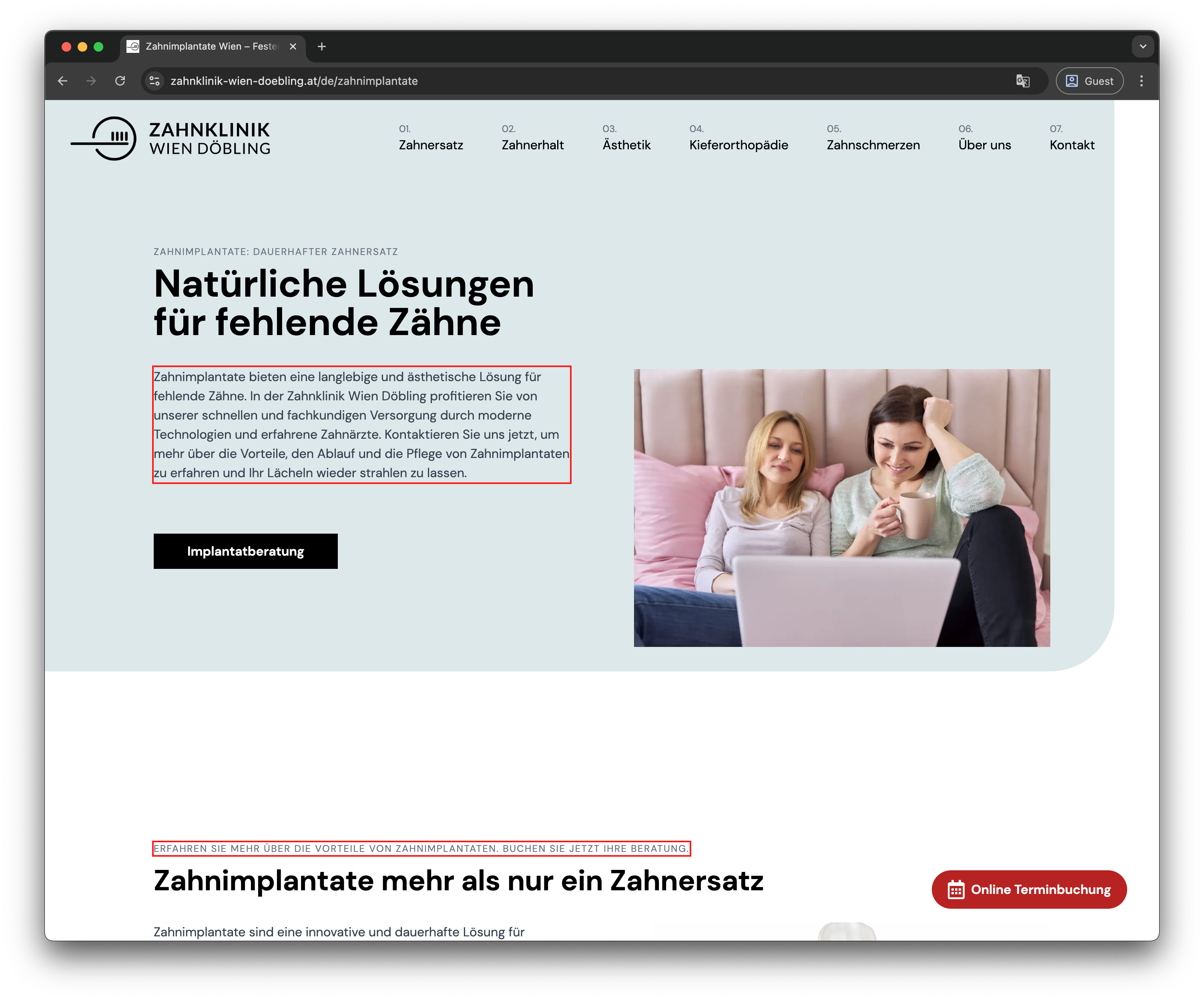Open the Zahnersatz menu item
The image size is (1204, 1000).
[431, 145]
